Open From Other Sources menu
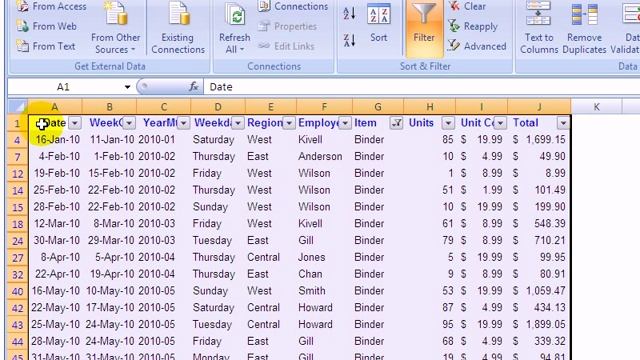 click(116, 29)
